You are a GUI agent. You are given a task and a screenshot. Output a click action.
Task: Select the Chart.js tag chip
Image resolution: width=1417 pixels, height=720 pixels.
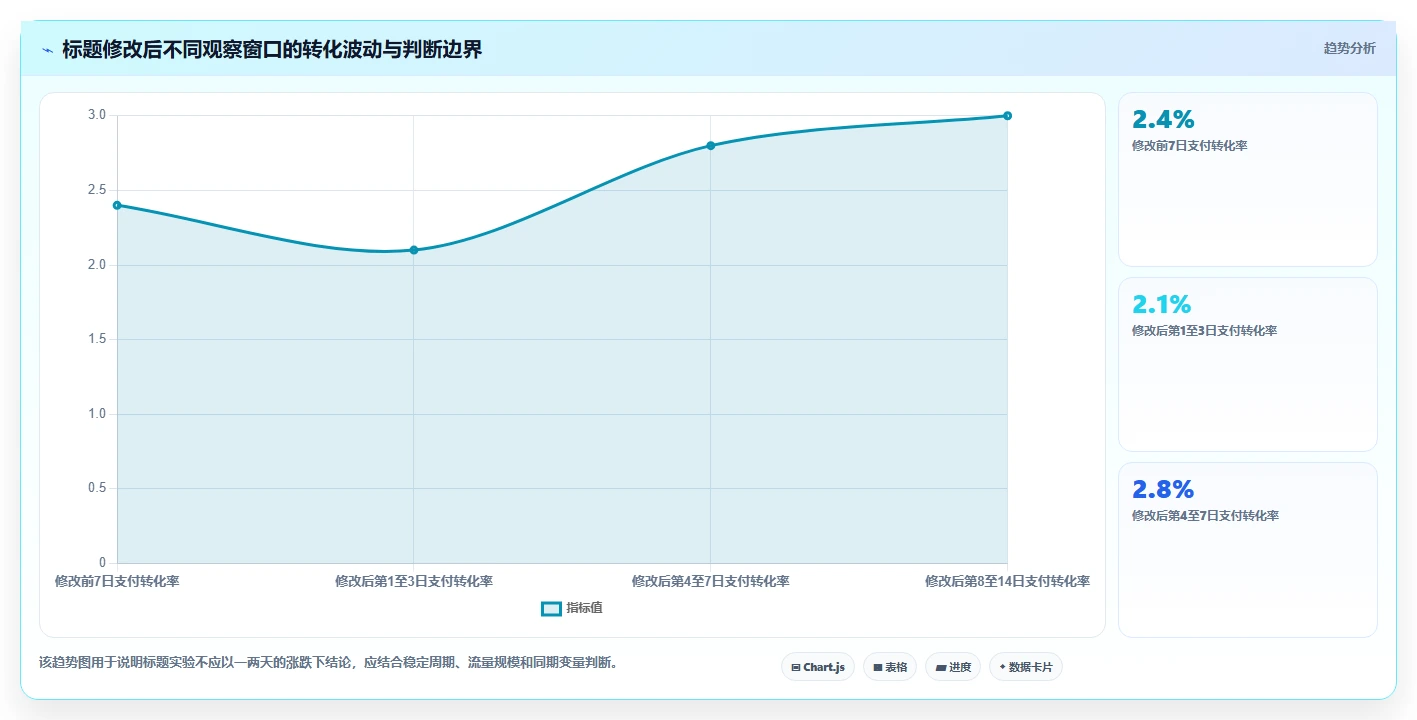pyautogui.click(x=818, y=667)
